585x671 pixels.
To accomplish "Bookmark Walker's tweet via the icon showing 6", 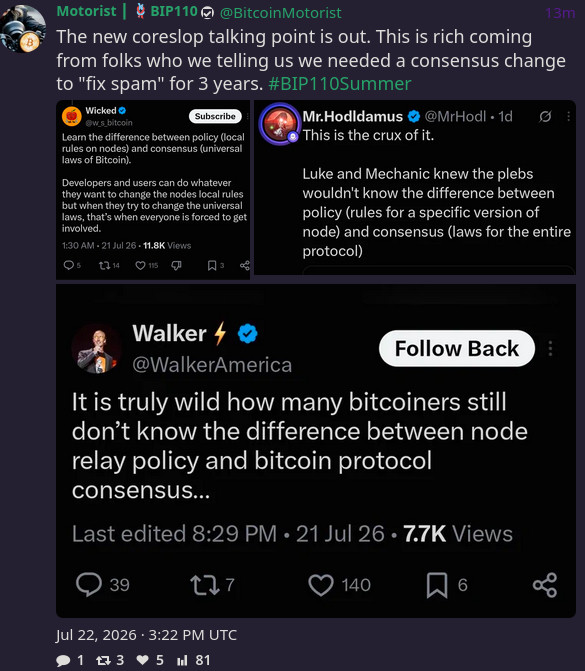I will point(437,585).
